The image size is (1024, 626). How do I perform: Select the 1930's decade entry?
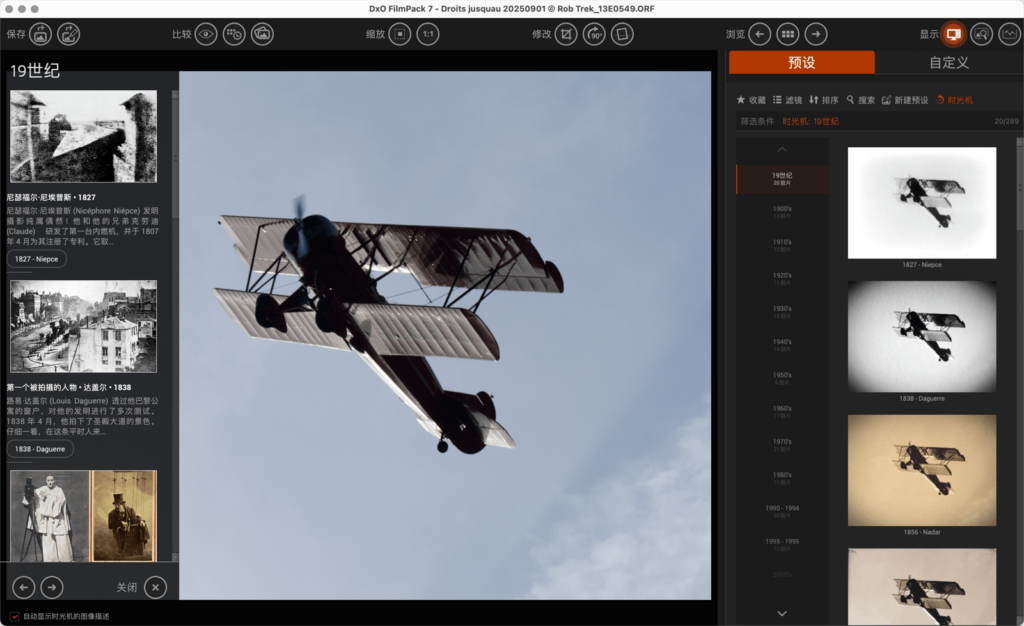782,312
